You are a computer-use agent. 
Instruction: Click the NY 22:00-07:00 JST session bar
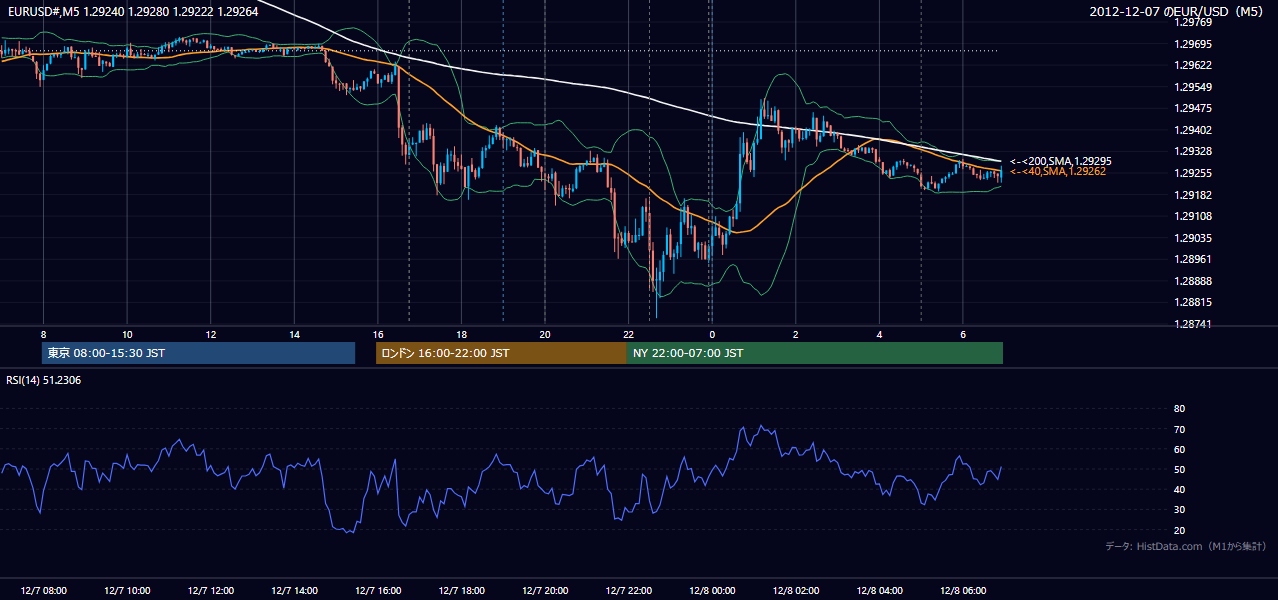(x=815, y=353)
